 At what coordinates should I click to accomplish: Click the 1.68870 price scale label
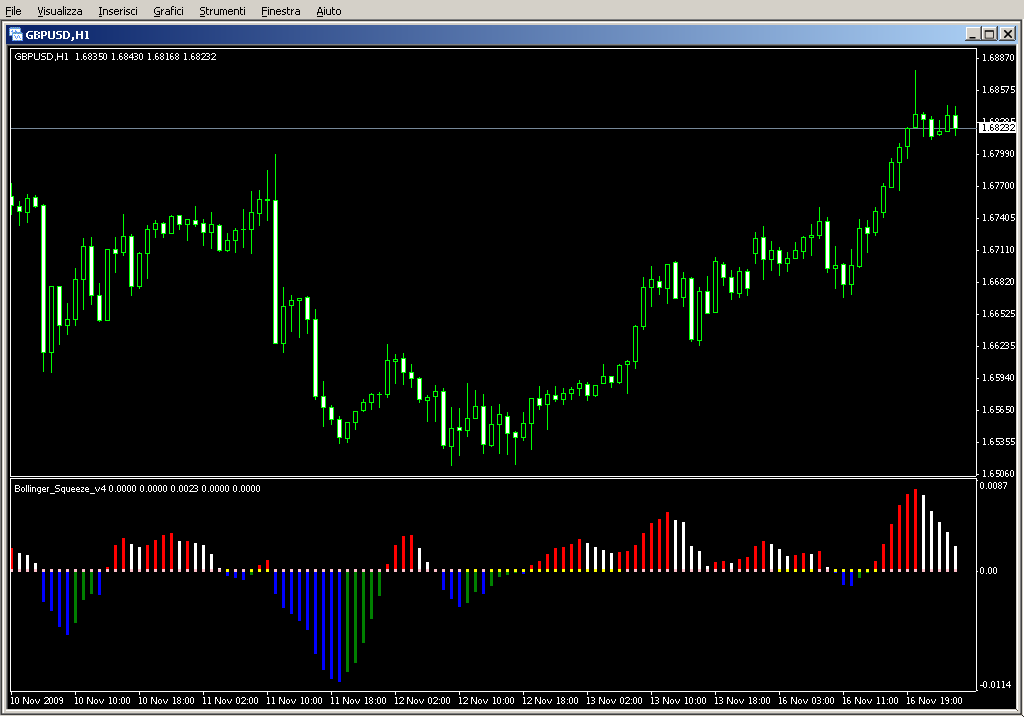click(x=999, y=57)
